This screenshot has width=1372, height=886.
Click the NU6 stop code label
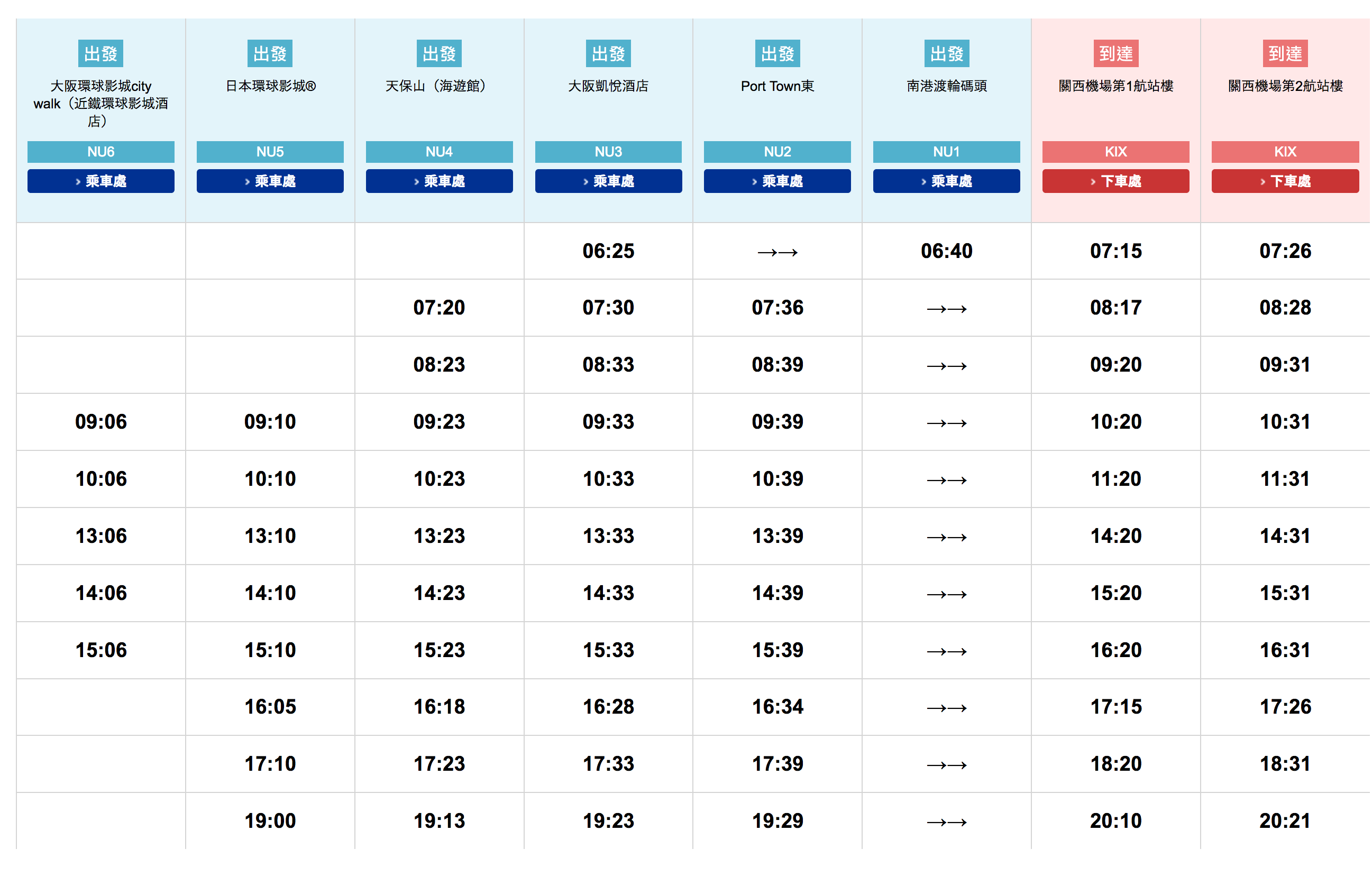(x=100, y=152)
